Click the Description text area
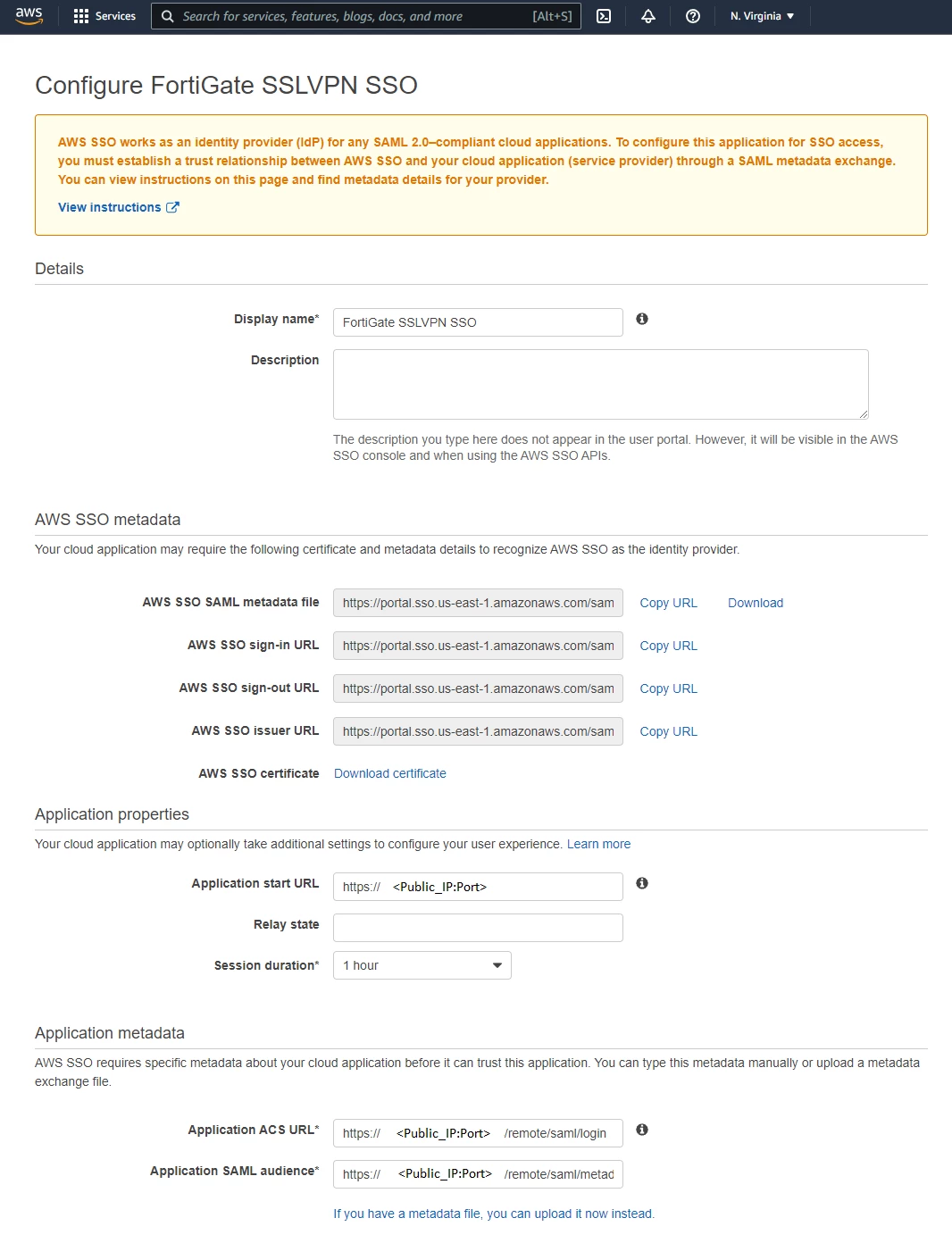The height and width of the screenshot is (1243, 952). [x=601, y=384]
